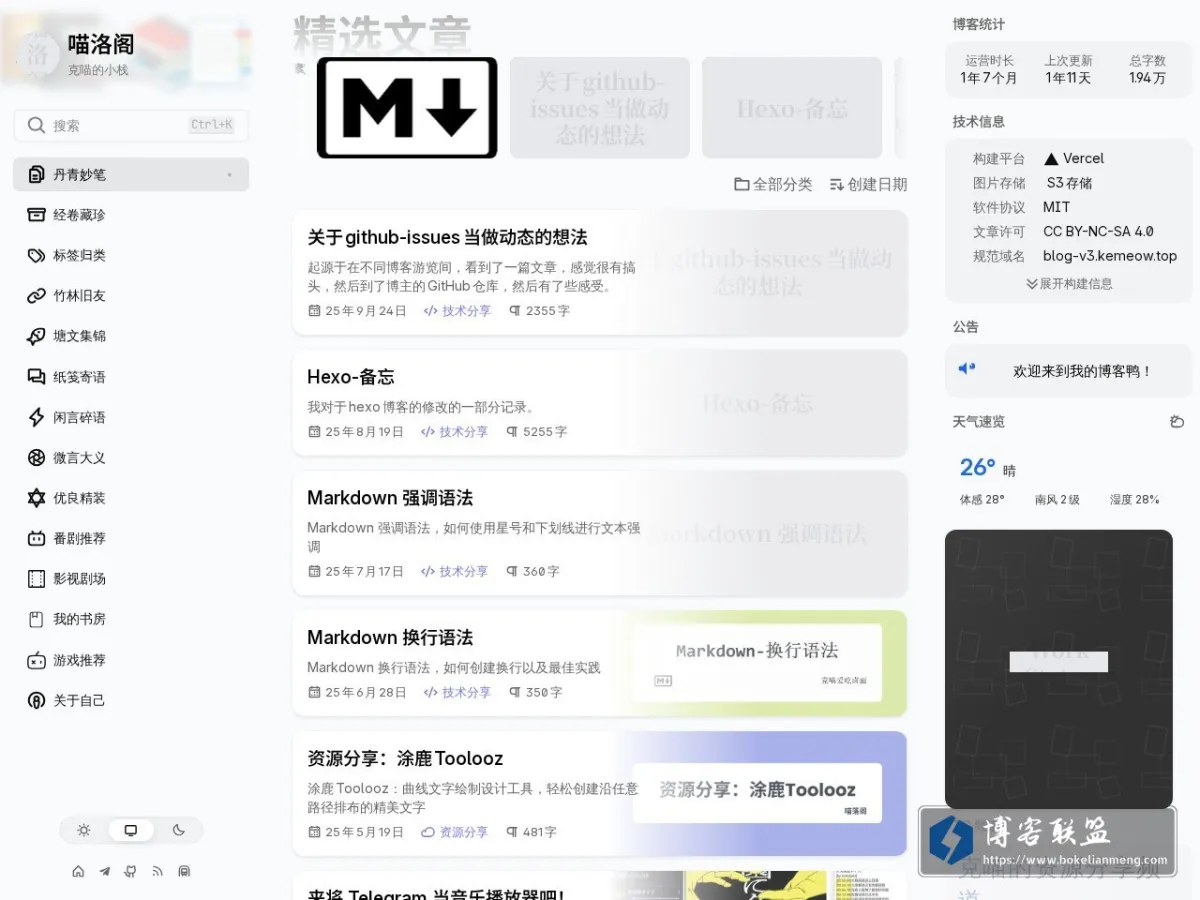Switch to dark theme moon icon
This screenshot has height=900, width=1200.
point(179,830)
